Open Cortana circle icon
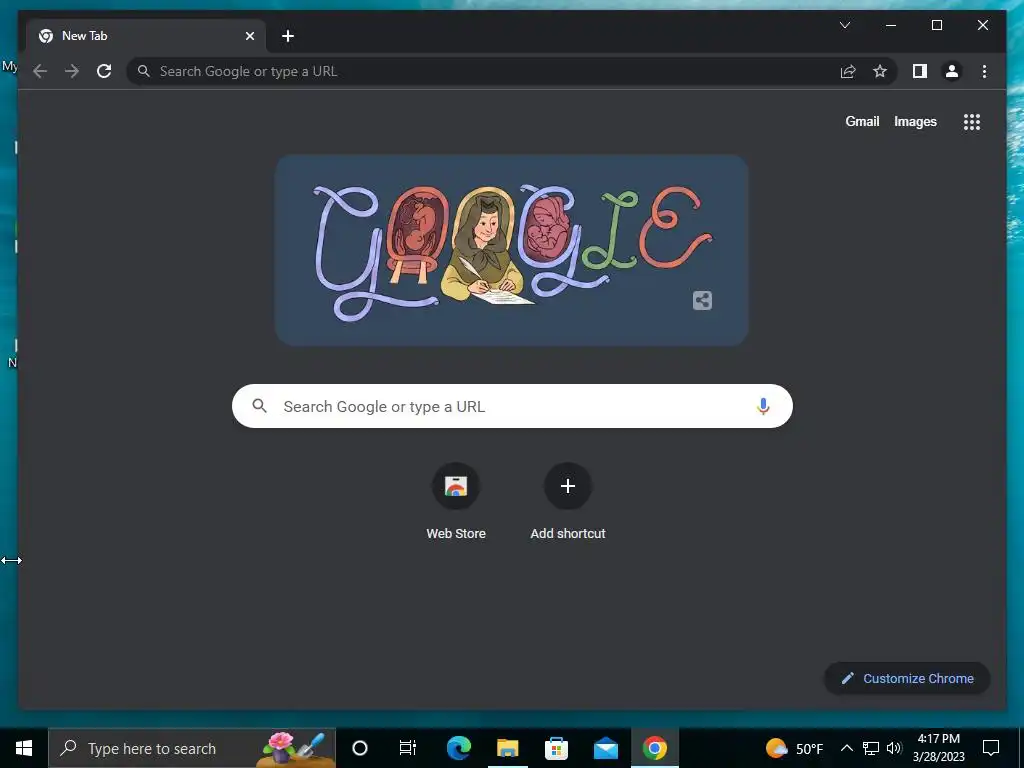1024x768 pixels. [360, 748]
